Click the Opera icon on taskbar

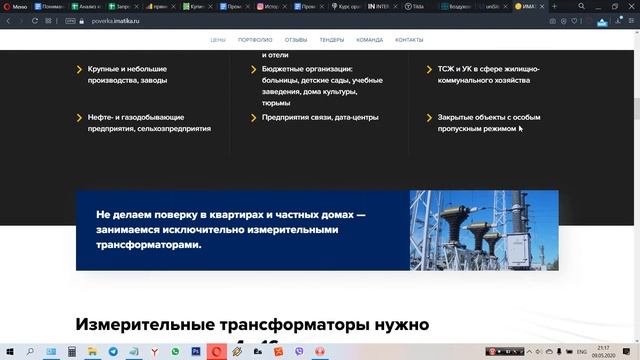(216, 351)
